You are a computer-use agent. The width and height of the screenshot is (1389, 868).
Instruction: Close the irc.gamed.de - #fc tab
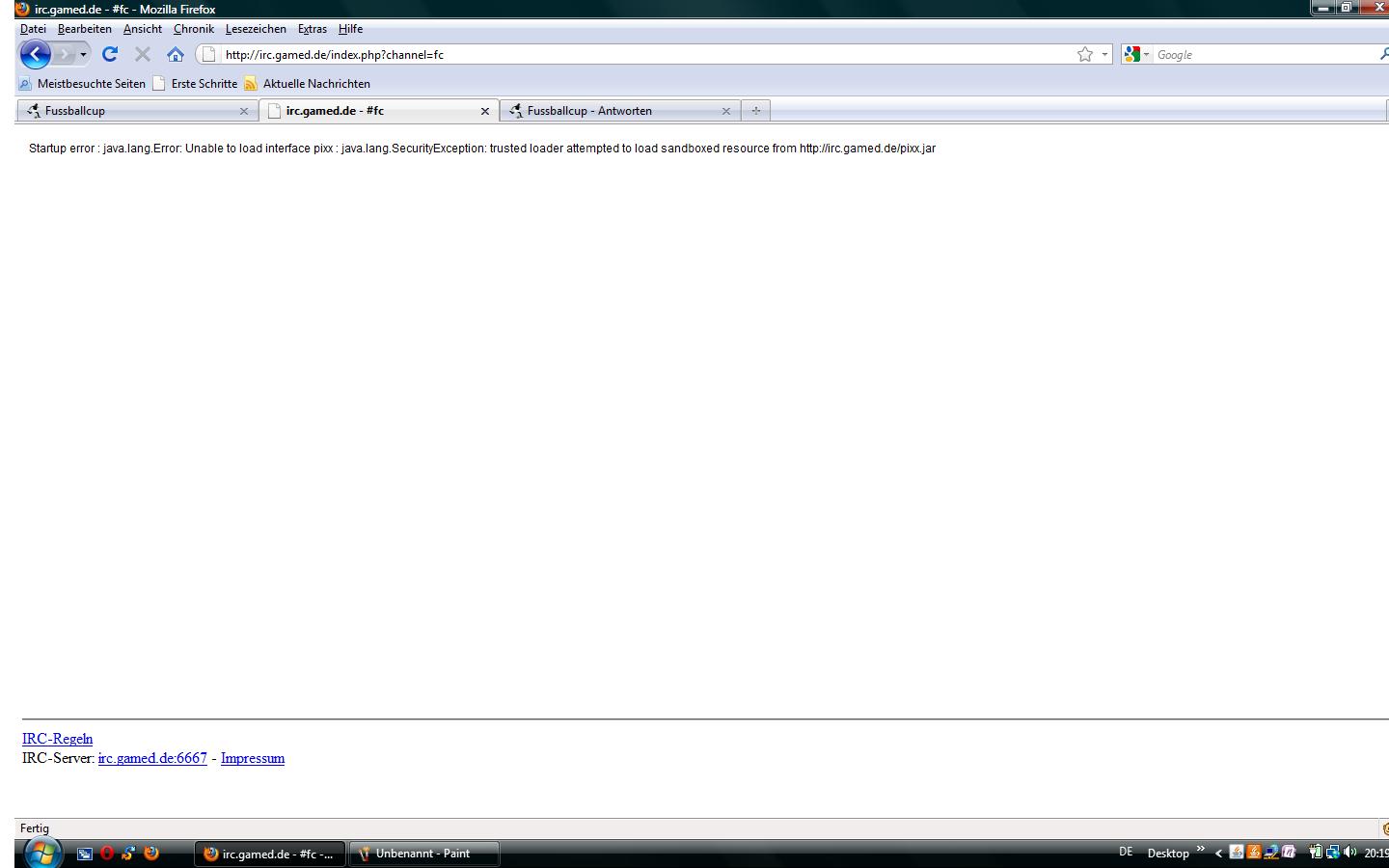[484, 111]
